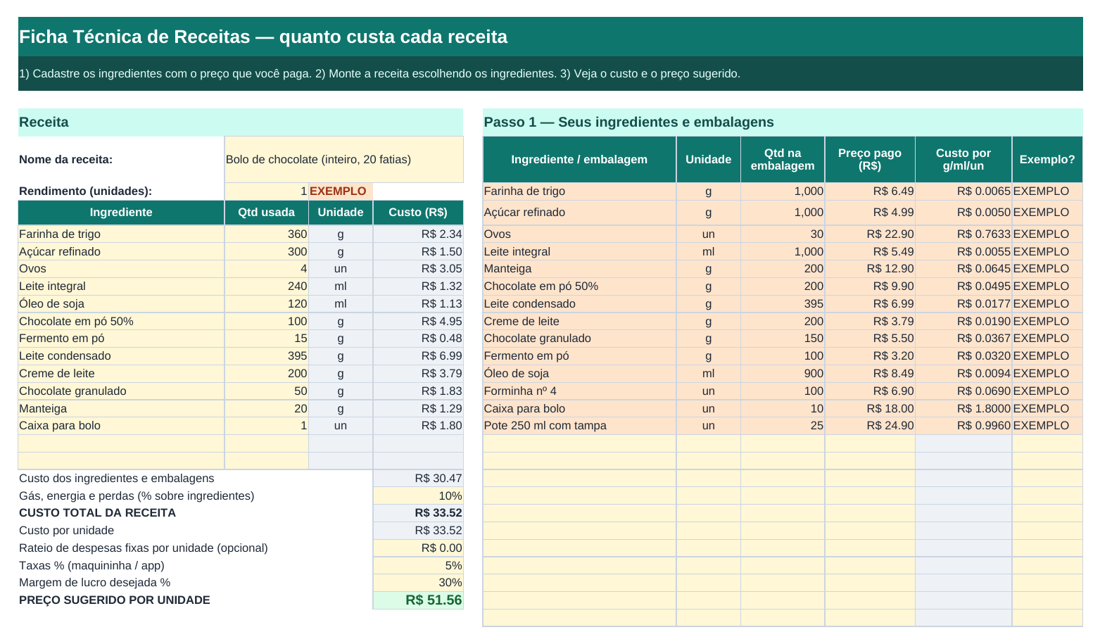
Task: Select the "Forminha nº 4" ingredient cell
Action: (579, 391)
